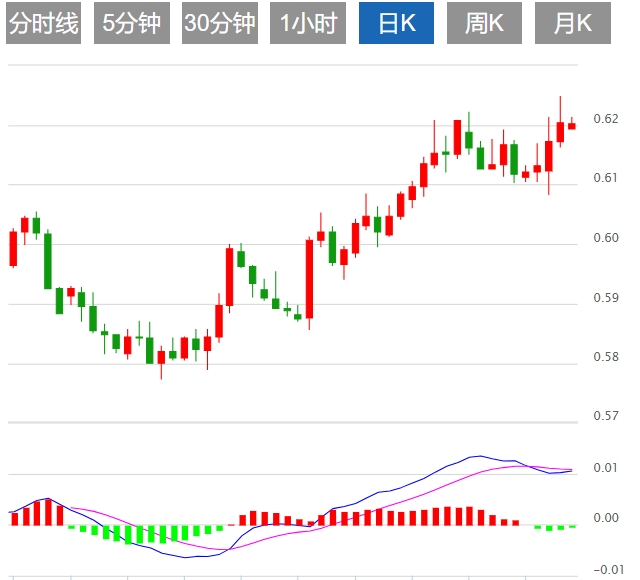Switch to the 分时线 tab
The width and height of the screenshot is (640, 580).
(x=44, y=23)
